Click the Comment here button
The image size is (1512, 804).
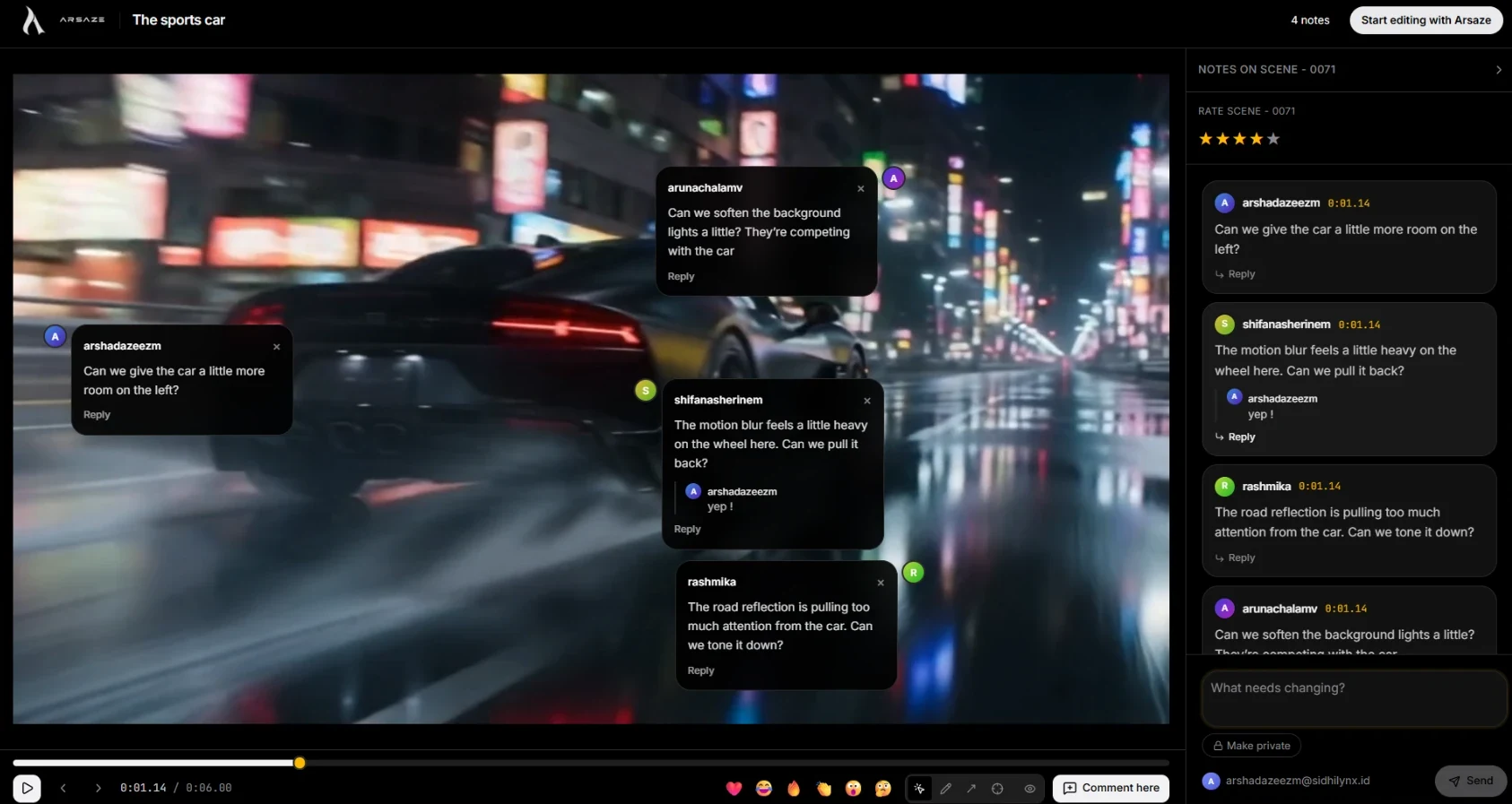click(1111, 789)
